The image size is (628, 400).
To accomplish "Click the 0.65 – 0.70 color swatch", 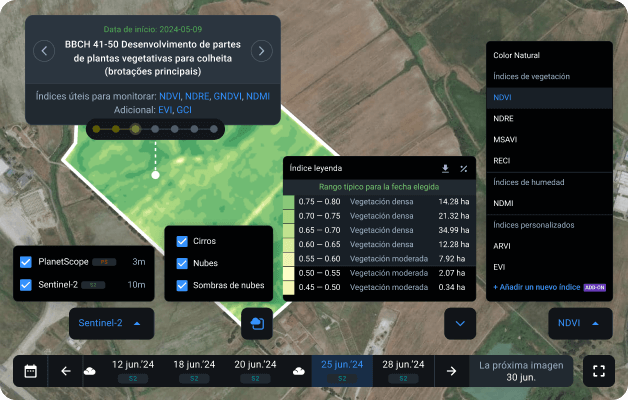I will pyautogui.click(x=289, y=230).
